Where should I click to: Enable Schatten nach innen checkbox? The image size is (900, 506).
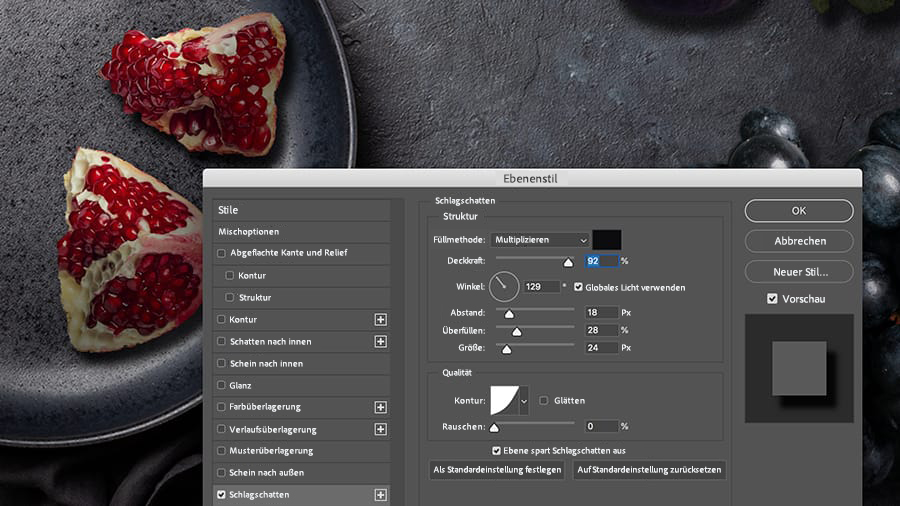point(222,341)
